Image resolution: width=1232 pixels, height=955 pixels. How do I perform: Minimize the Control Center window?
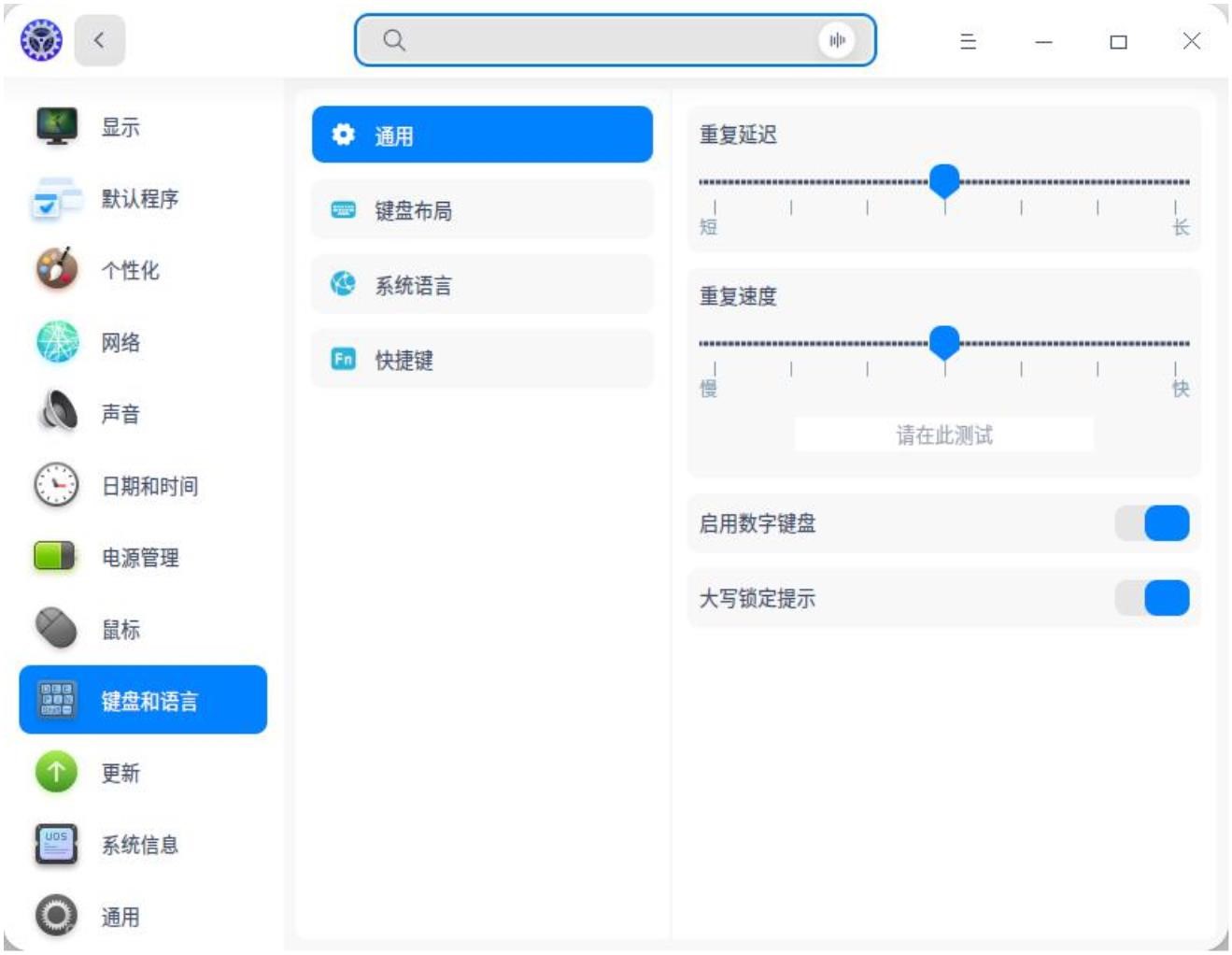click(1043, 41)
